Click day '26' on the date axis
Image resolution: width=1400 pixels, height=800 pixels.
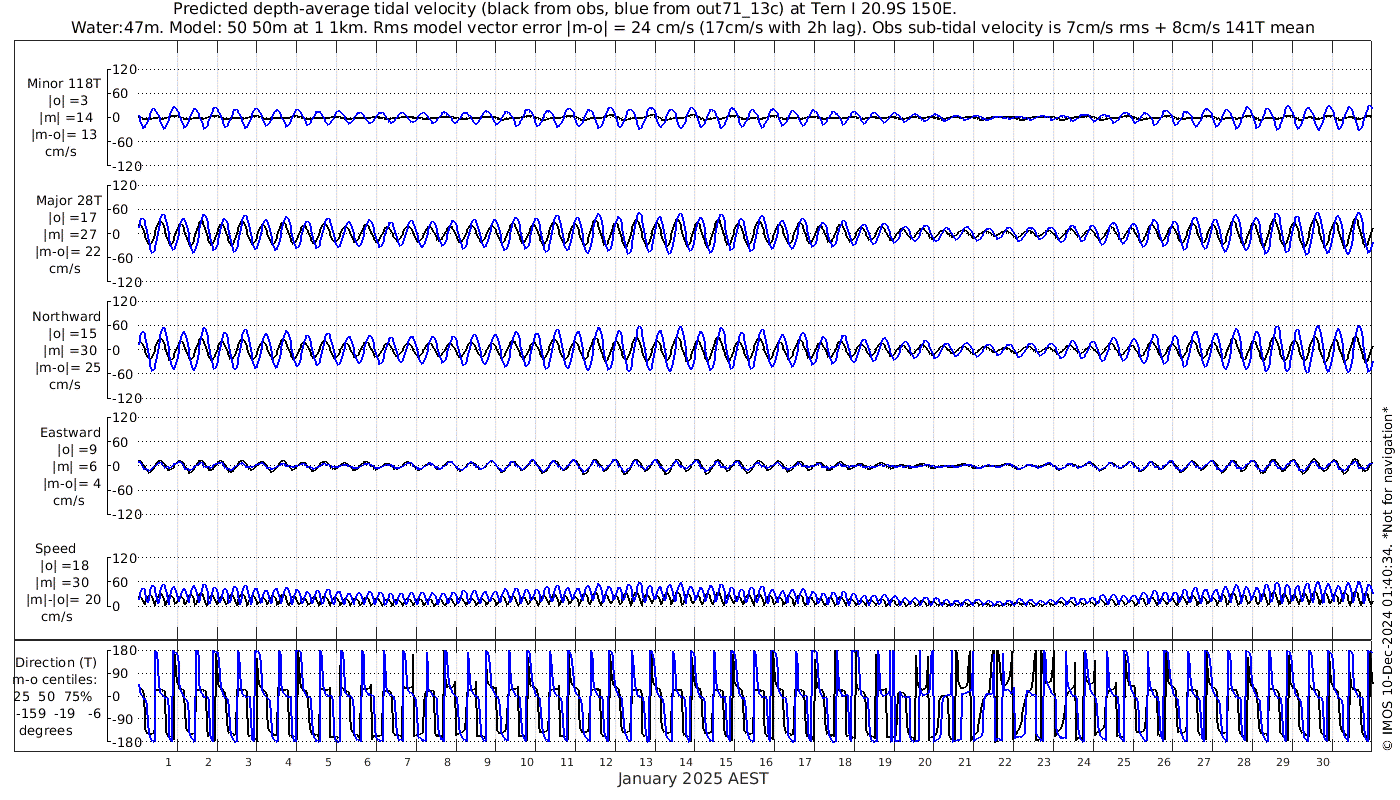(1163, 761)
